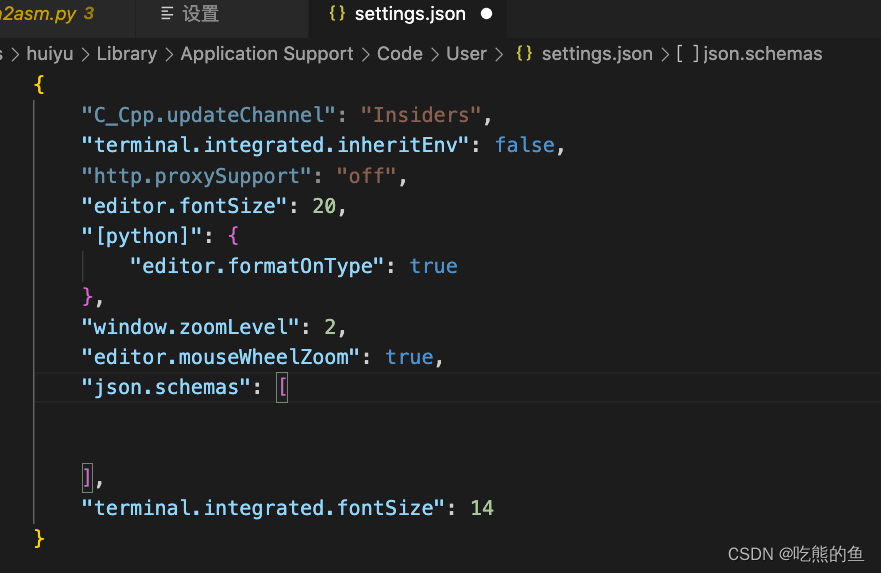Open huiyu breadcrumb folder
This screenshot has width=881, height=573.
pyautogui.click(x=50, y=54)
